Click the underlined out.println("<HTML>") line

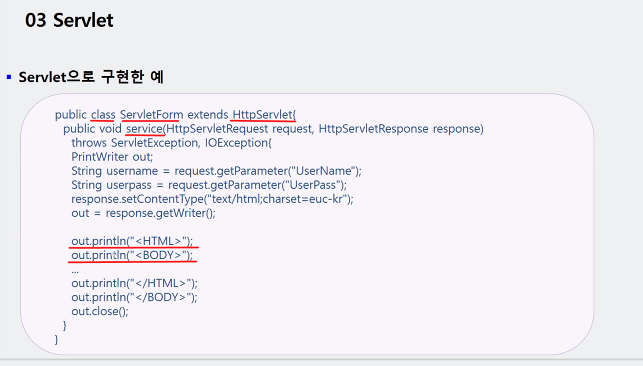point(132,241)
